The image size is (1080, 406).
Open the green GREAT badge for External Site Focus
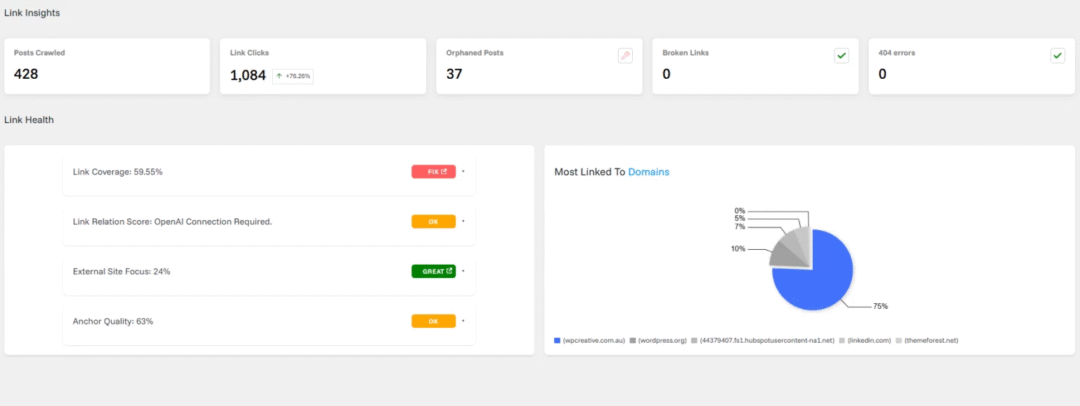(433, 271)
